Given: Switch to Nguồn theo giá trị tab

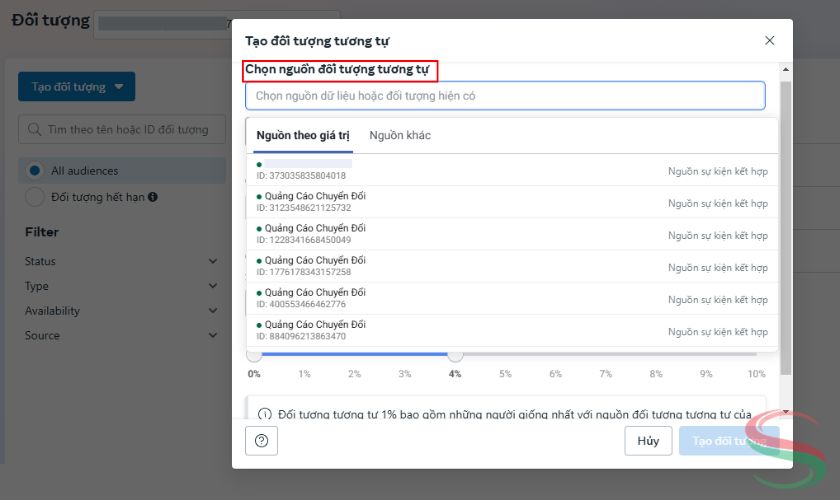Looking at the screenshot, I should click(302, 135).
